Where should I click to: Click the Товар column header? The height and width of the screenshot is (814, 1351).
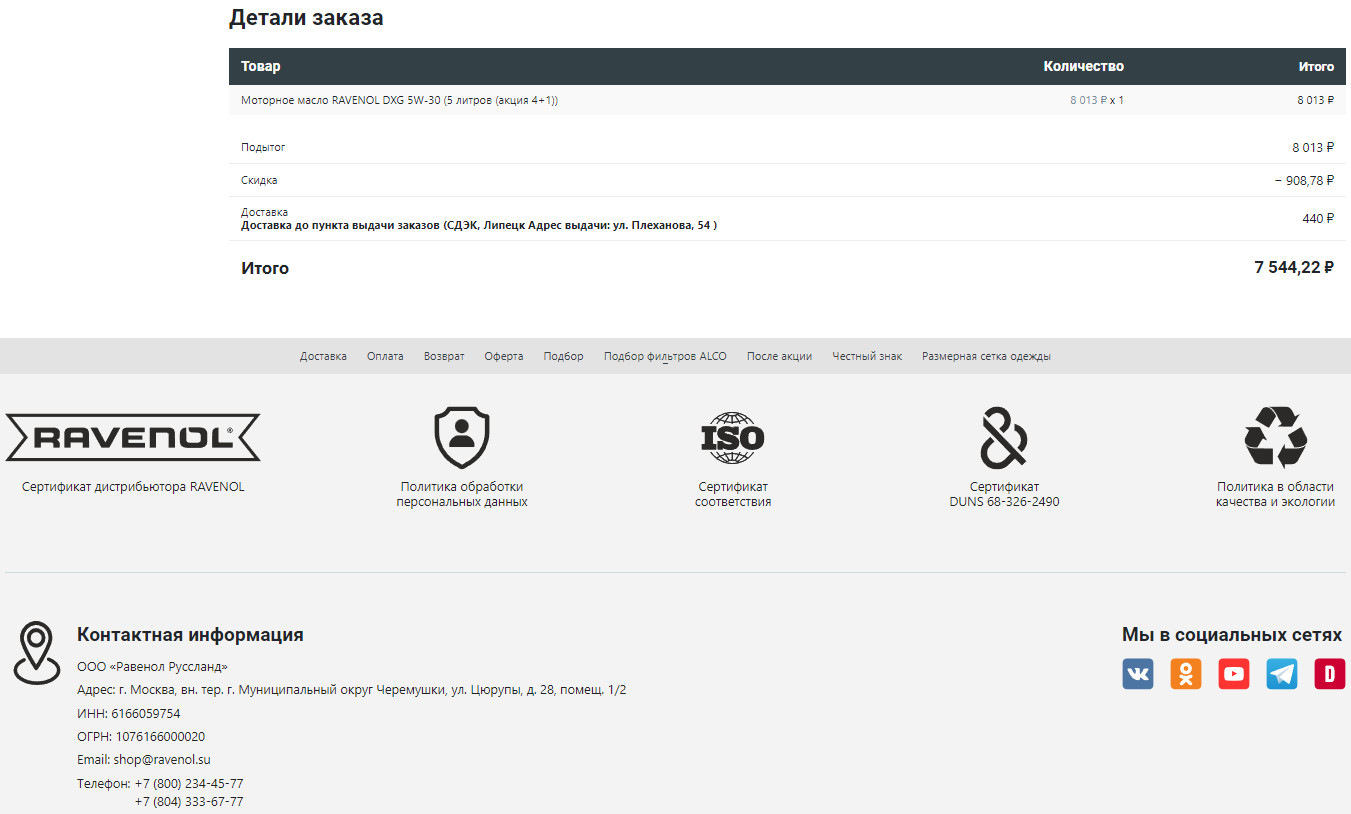pyautogui.click(x=261, y=66)
